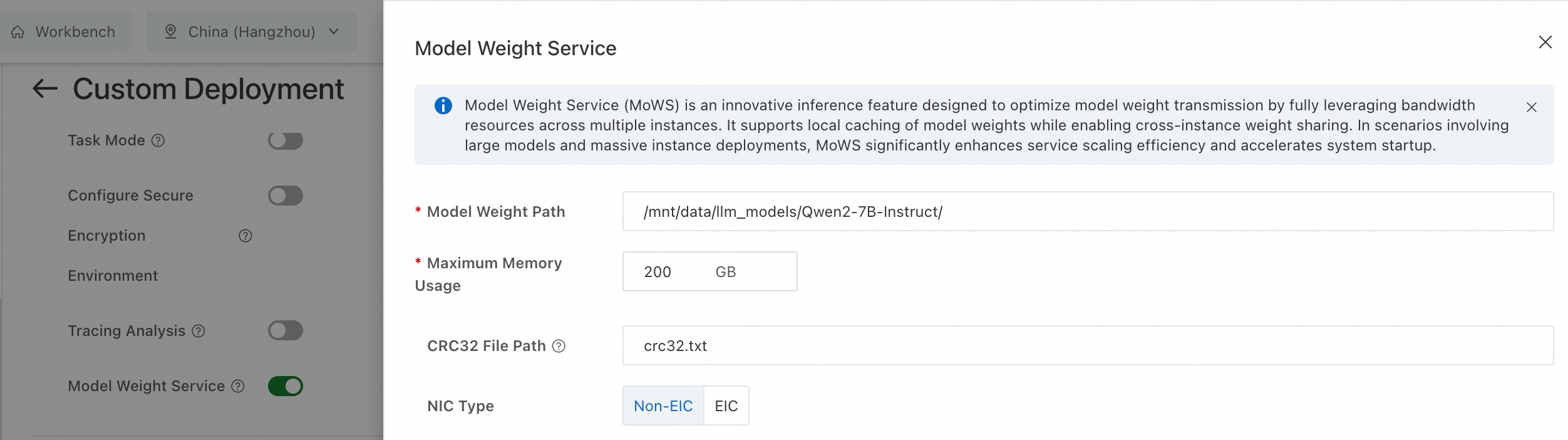1568x440 pixels.
Task: Dismiss the MoWS info banner
Action: 1532,107
